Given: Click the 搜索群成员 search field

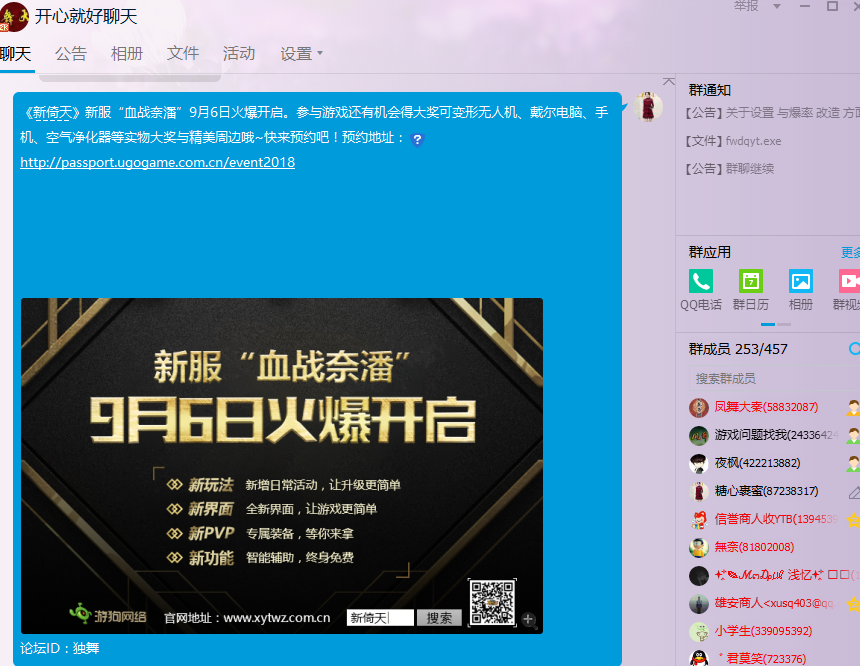Looking at the screenshot, I should [x=774, y=379].
